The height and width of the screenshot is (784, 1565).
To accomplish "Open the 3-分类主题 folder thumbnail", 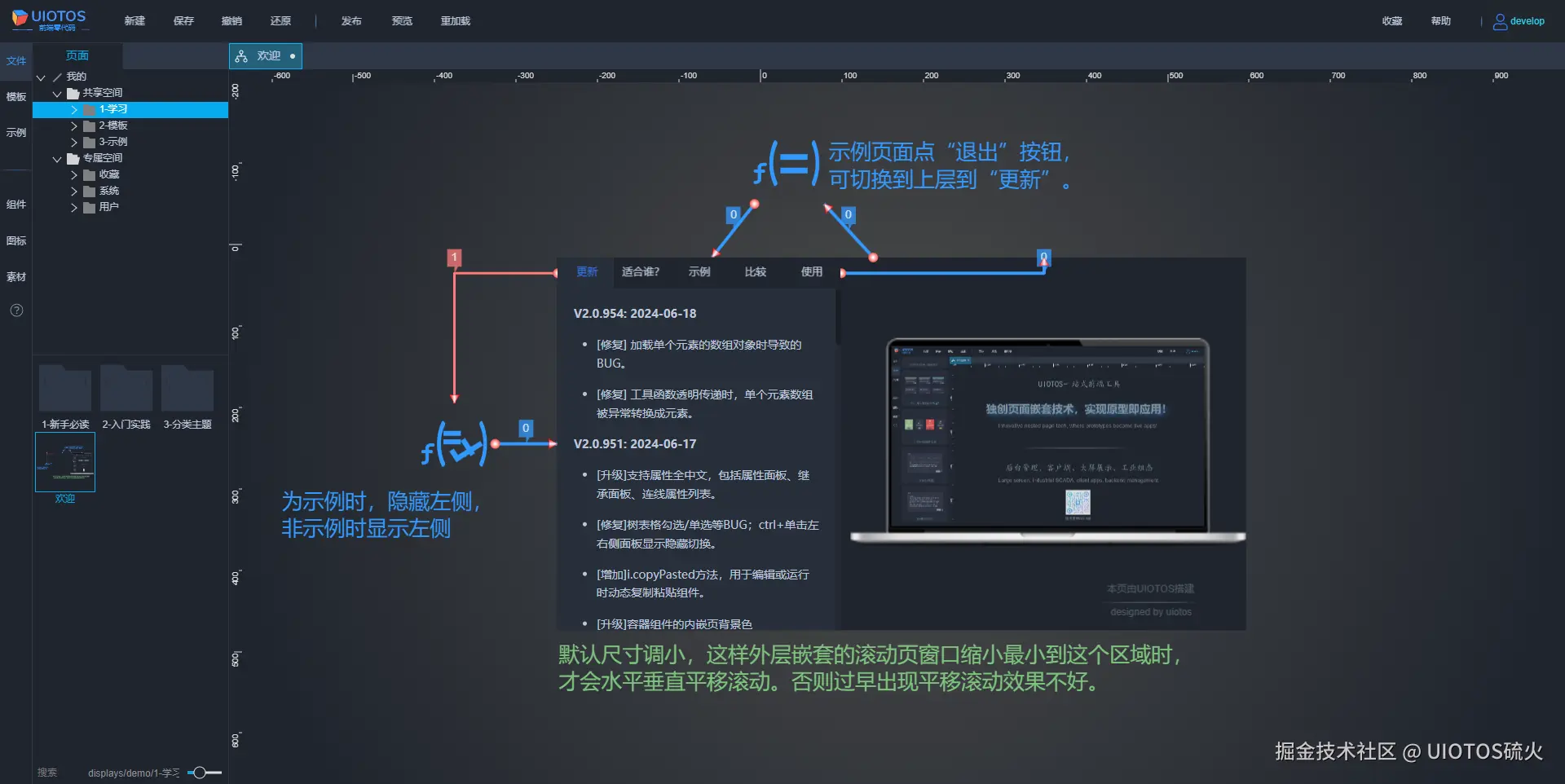I will point(187,388).
